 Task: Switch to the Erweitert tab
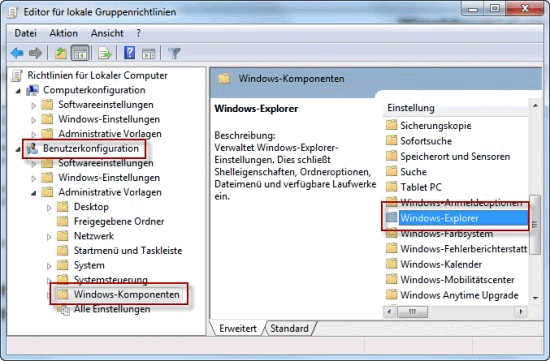tap(238, 328)
